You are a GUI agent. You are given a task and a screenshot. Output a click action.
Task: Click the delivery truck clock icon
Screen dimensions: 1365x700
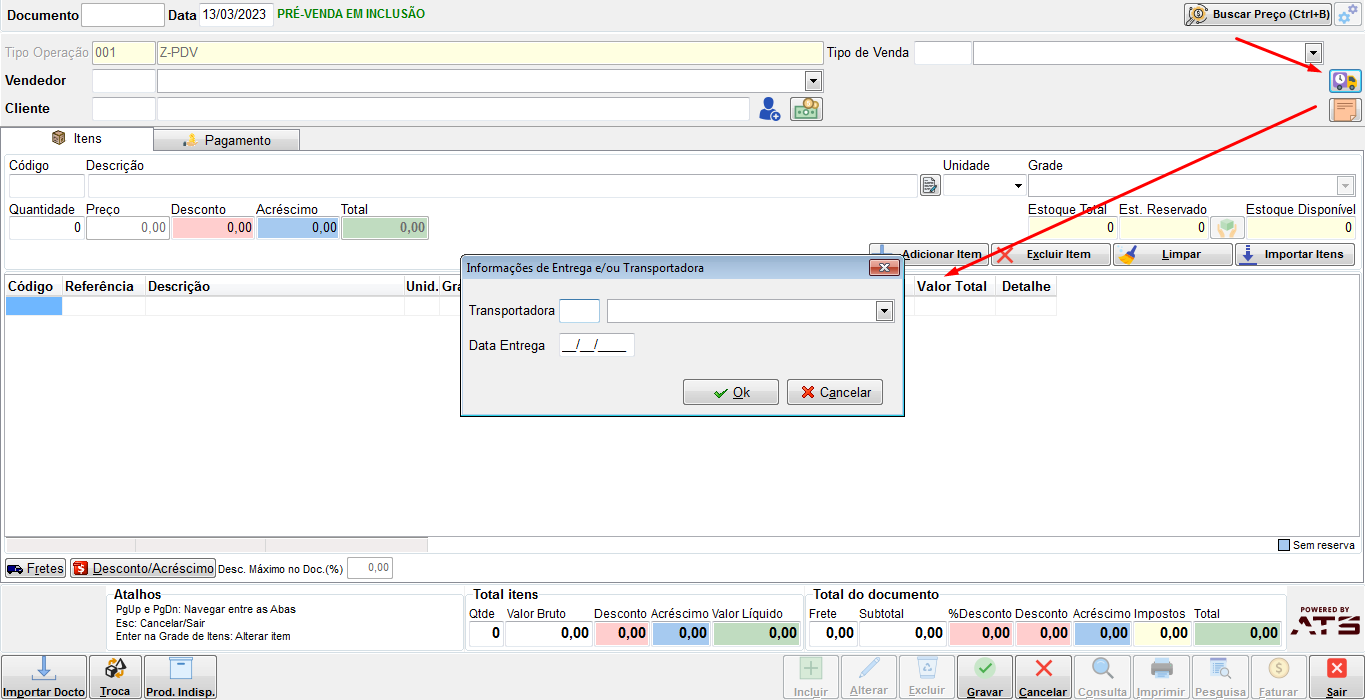tap(1345, 81)
